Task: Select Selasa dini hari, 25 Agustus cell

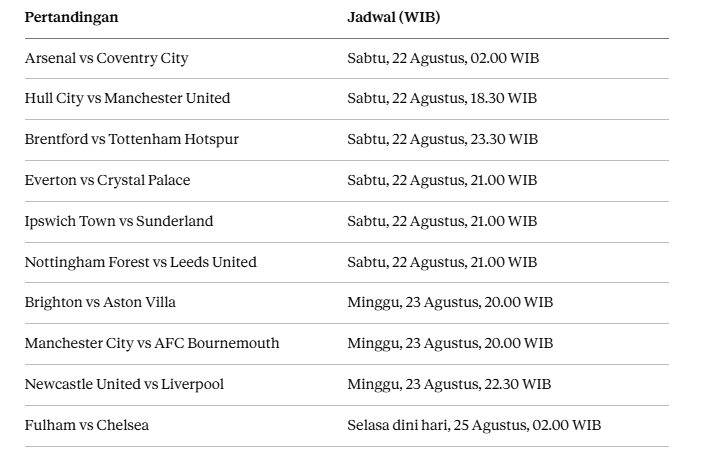Action: click(x=474, y=425)
